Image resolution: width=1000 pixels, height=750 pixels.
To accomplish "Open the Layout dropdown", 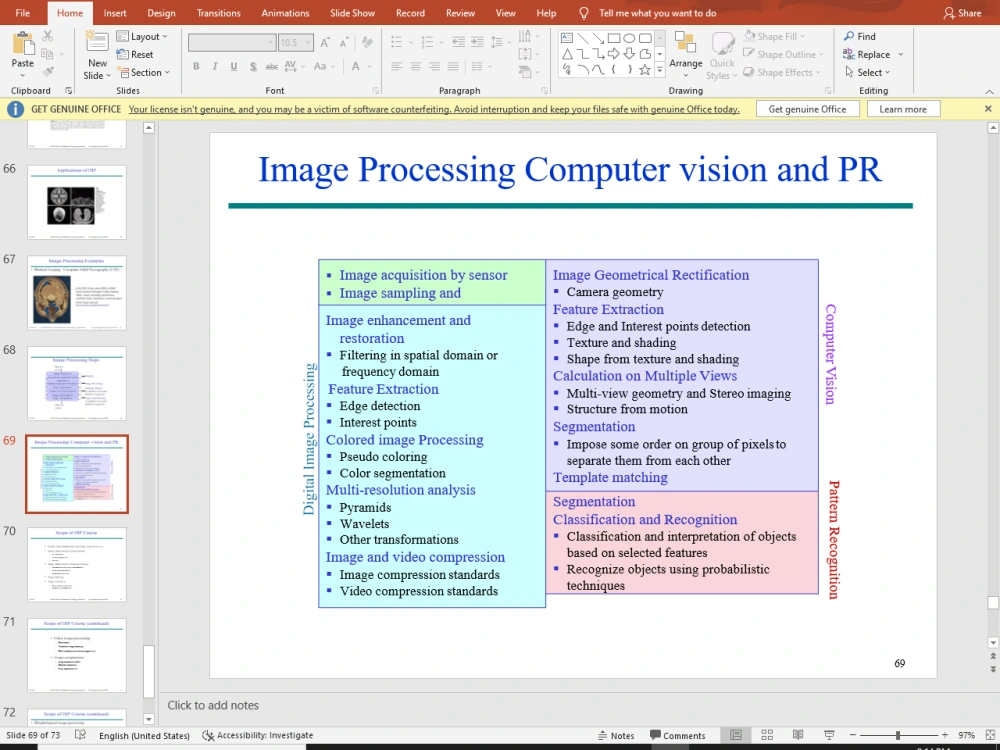I will (142, 36).
